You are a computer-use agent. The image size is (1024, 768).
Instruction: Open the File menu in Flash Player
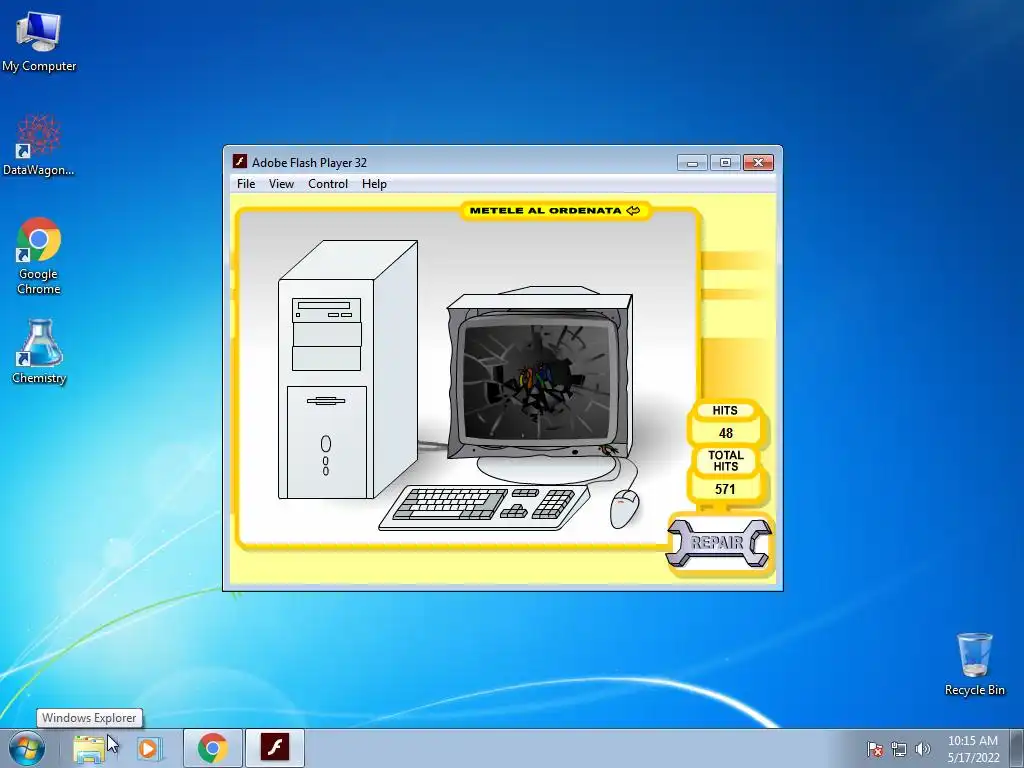(x=246, y=184)
